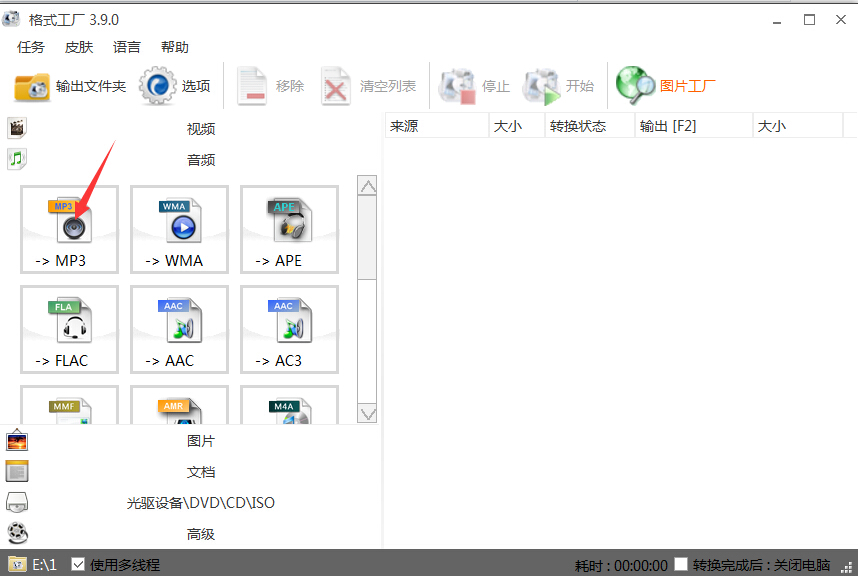Choose the MMF format icon
Screen dimensions: 858x576
[69, 405]
